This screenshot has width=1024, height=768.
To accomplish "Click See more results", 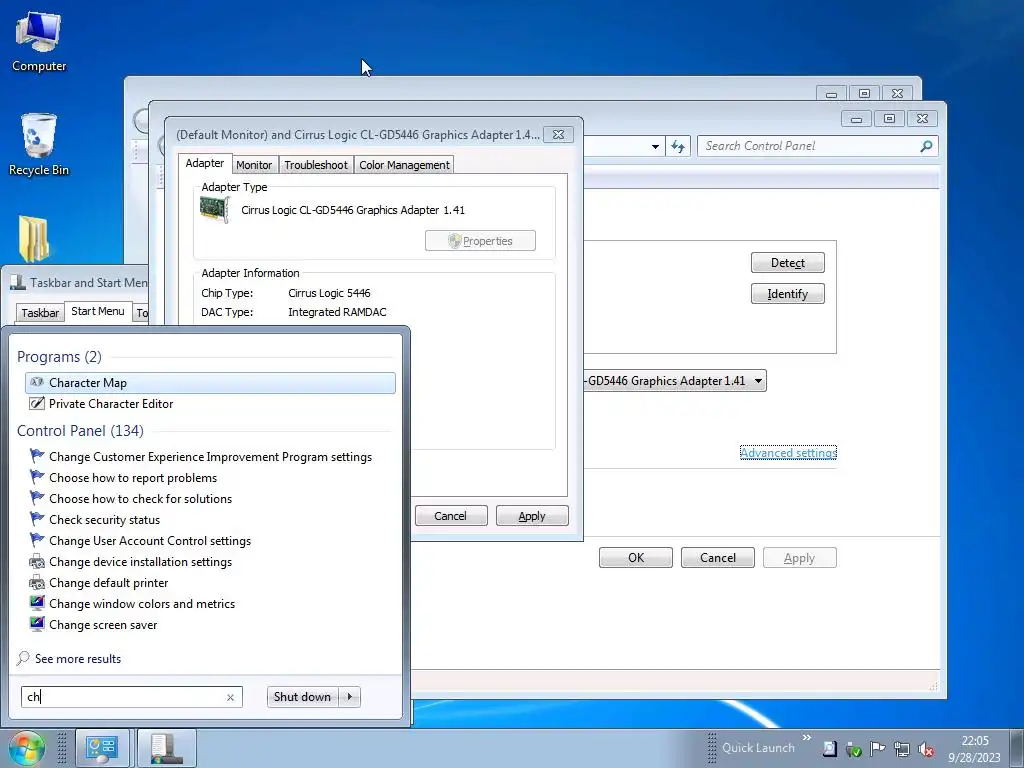I will tap(78, 659).
